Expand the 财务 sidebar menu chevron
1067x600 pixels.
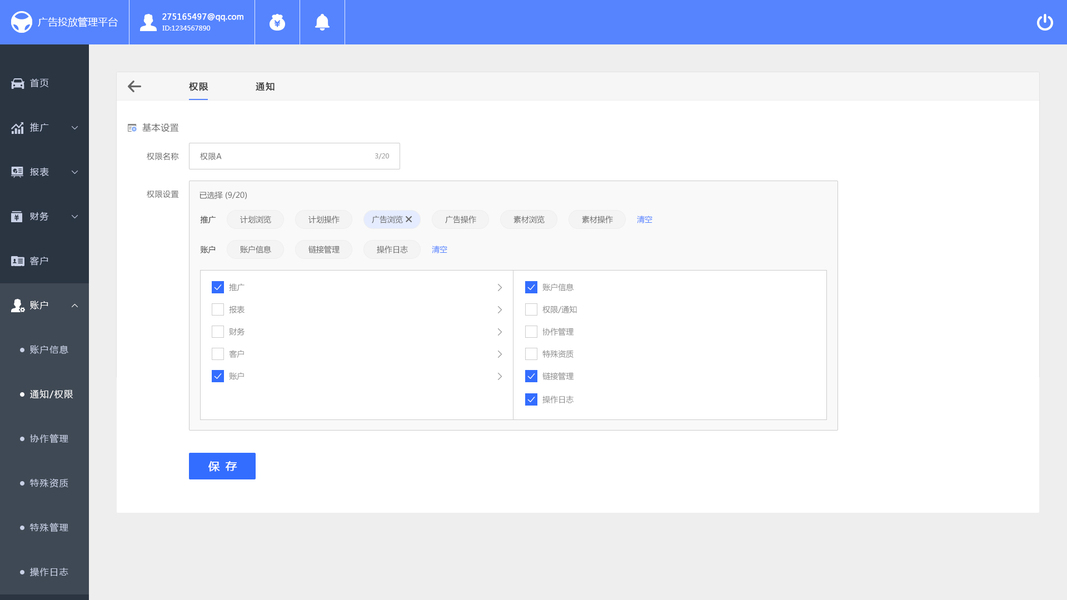point(75,216)
